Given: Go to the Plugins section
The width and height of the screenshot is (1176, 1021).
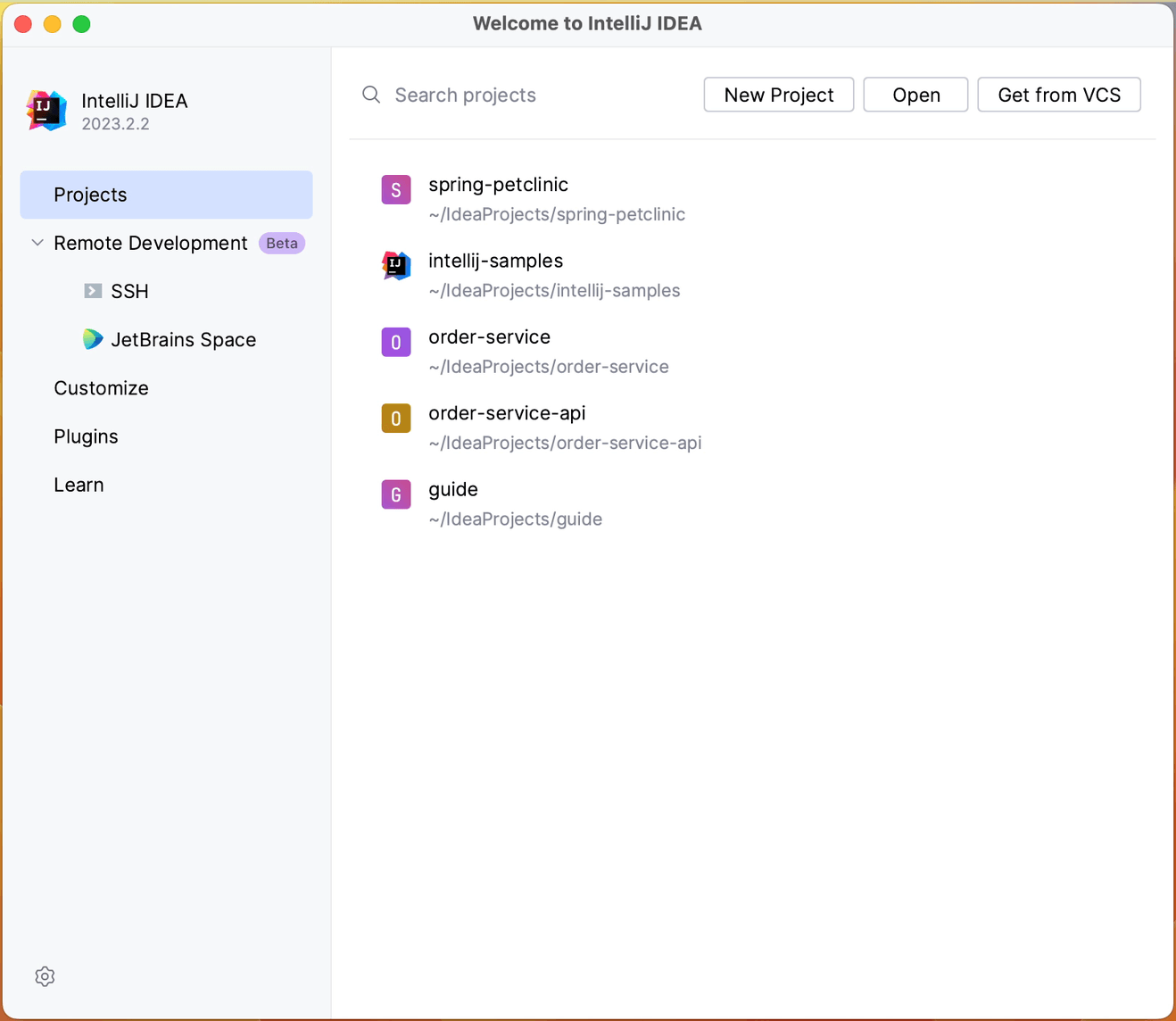Looking at the screenshot, I should click(x=86, y=436).
